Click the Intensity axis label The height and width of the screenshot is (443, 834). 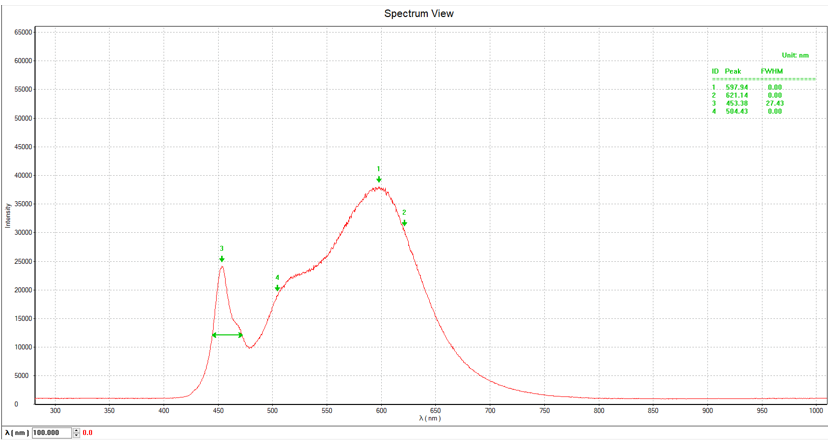pos(8,215)
